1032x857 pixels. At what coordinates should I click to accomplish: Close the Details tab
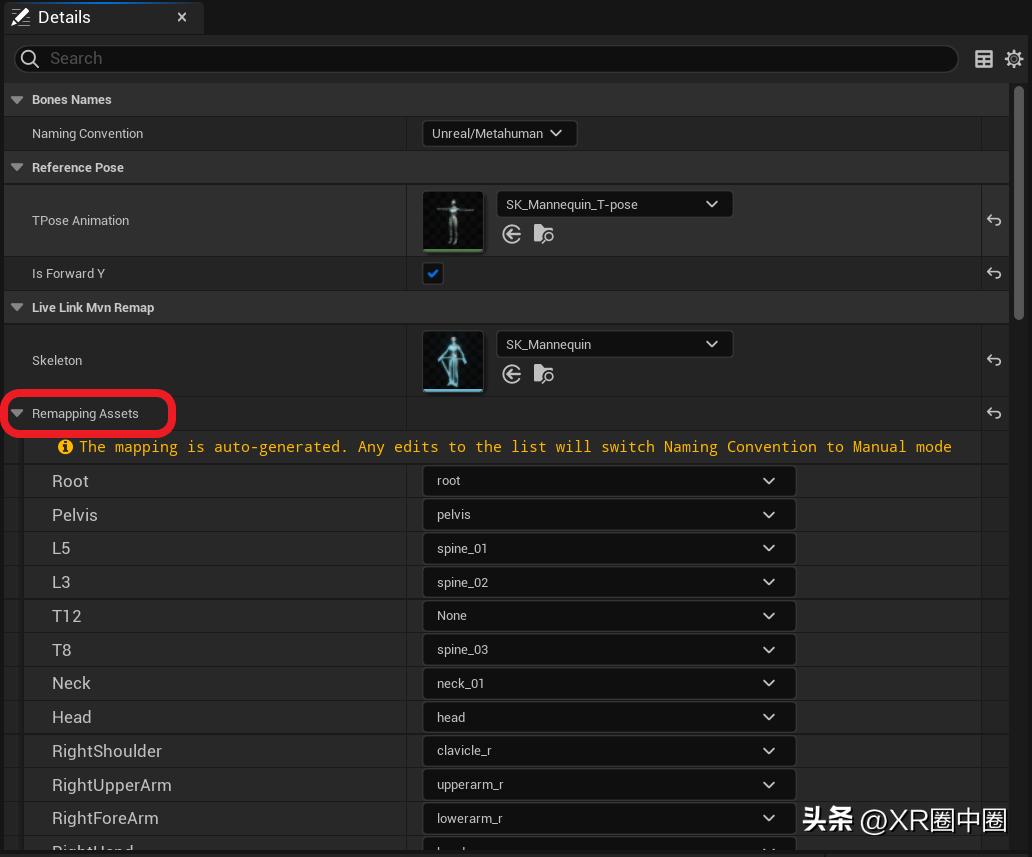[x=182, y=17]
